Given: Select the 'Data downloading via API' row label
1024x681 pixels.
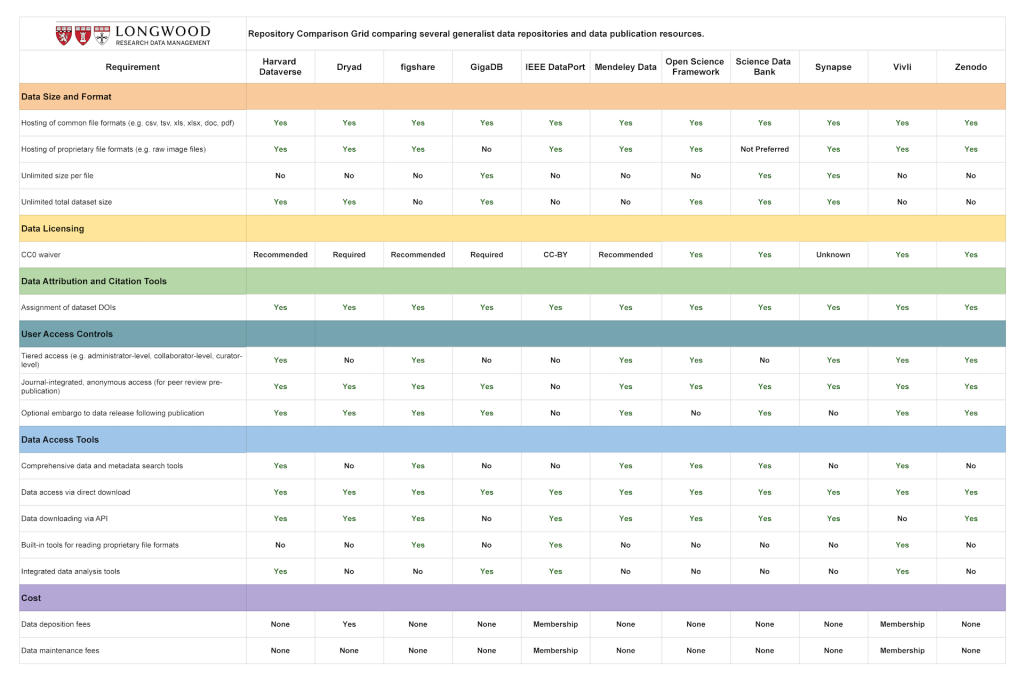Looking at the screenshot, I should click(64, 519).
